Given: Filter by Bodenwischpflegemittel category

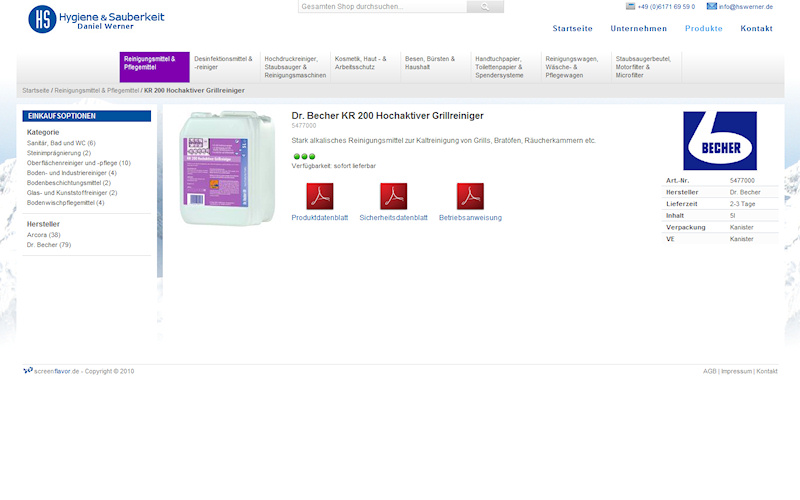Looking at the screenshot, I should 65,203.
